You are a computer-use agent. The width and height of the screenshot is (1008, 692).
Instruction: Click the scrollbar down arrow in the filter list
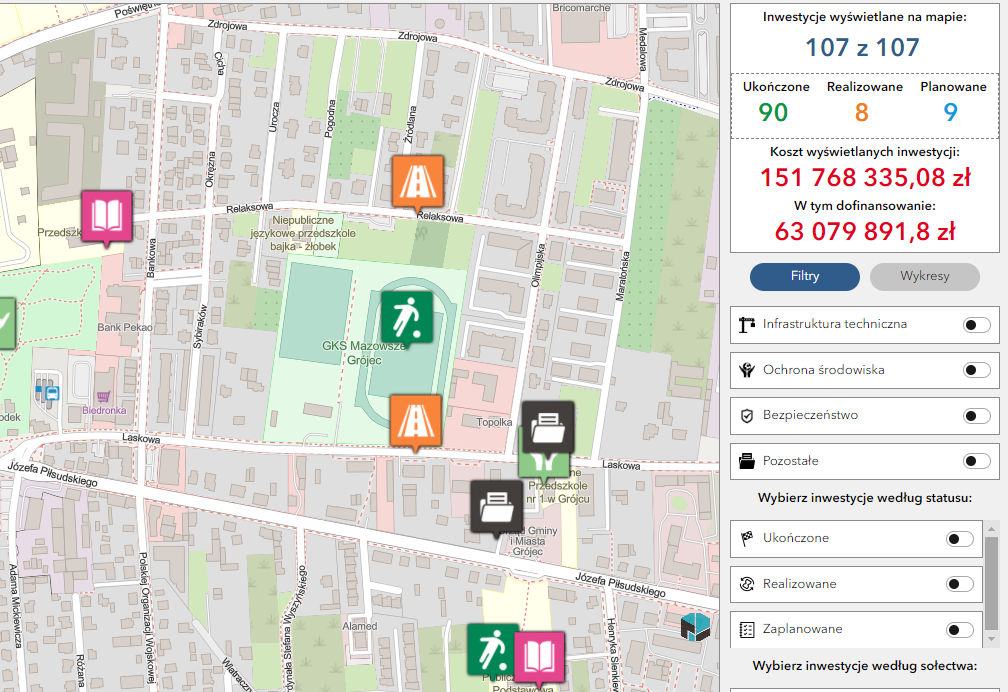pos(992,639)
